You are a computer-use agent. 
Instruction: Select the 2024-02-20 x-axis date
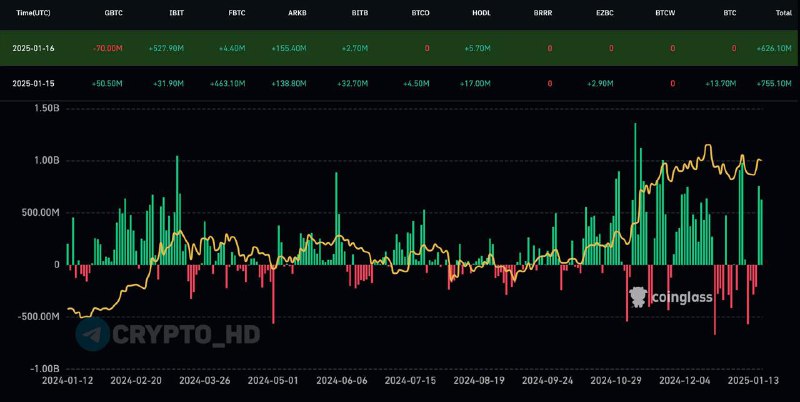tap(136, 381)
